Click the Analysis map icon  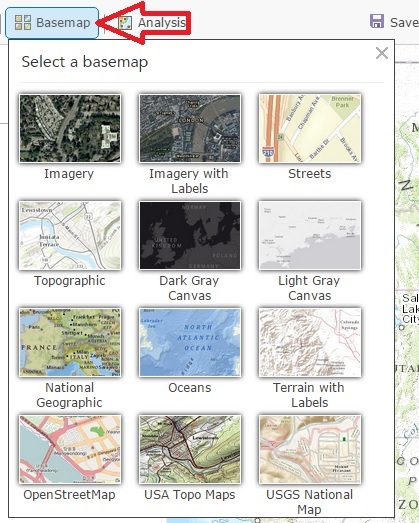tap(125, 23)
